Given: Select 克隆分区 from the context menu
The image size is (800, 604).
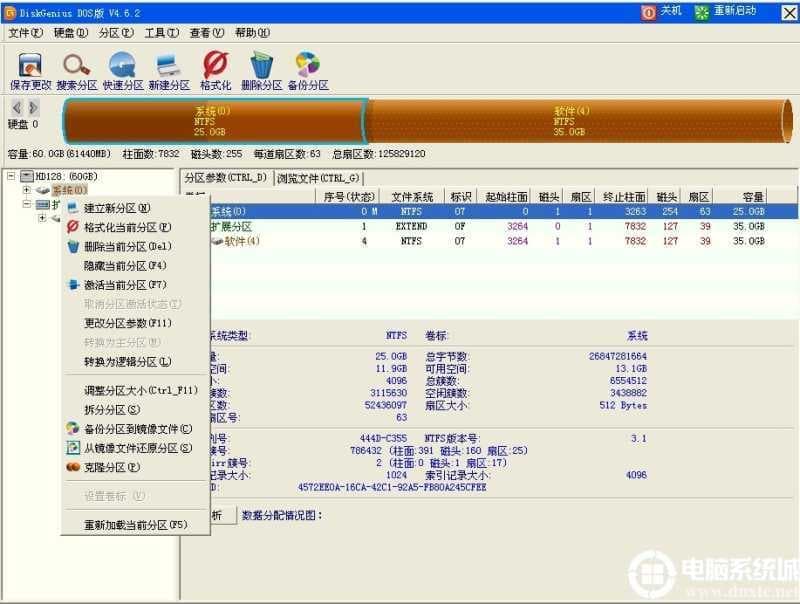Looking at the screenshot, I should [x=111, y=467].
